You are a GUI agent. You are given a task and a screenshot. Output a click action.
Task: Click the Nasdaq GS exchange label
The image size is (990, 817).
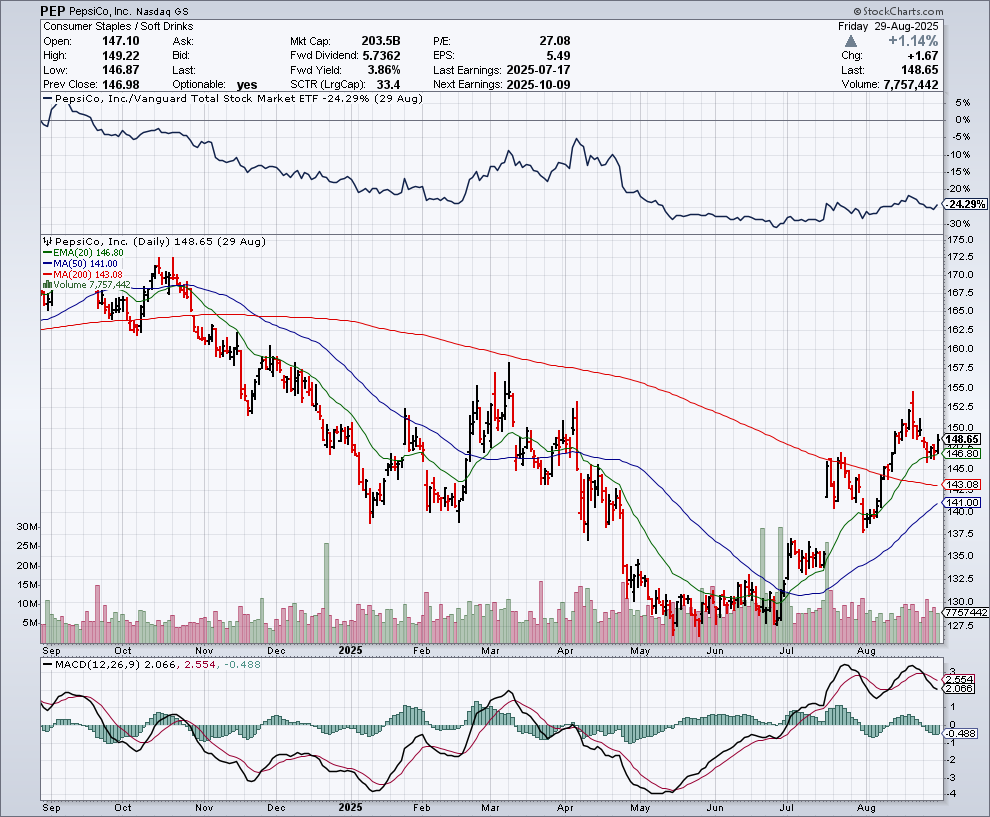(x=163, y=12)
